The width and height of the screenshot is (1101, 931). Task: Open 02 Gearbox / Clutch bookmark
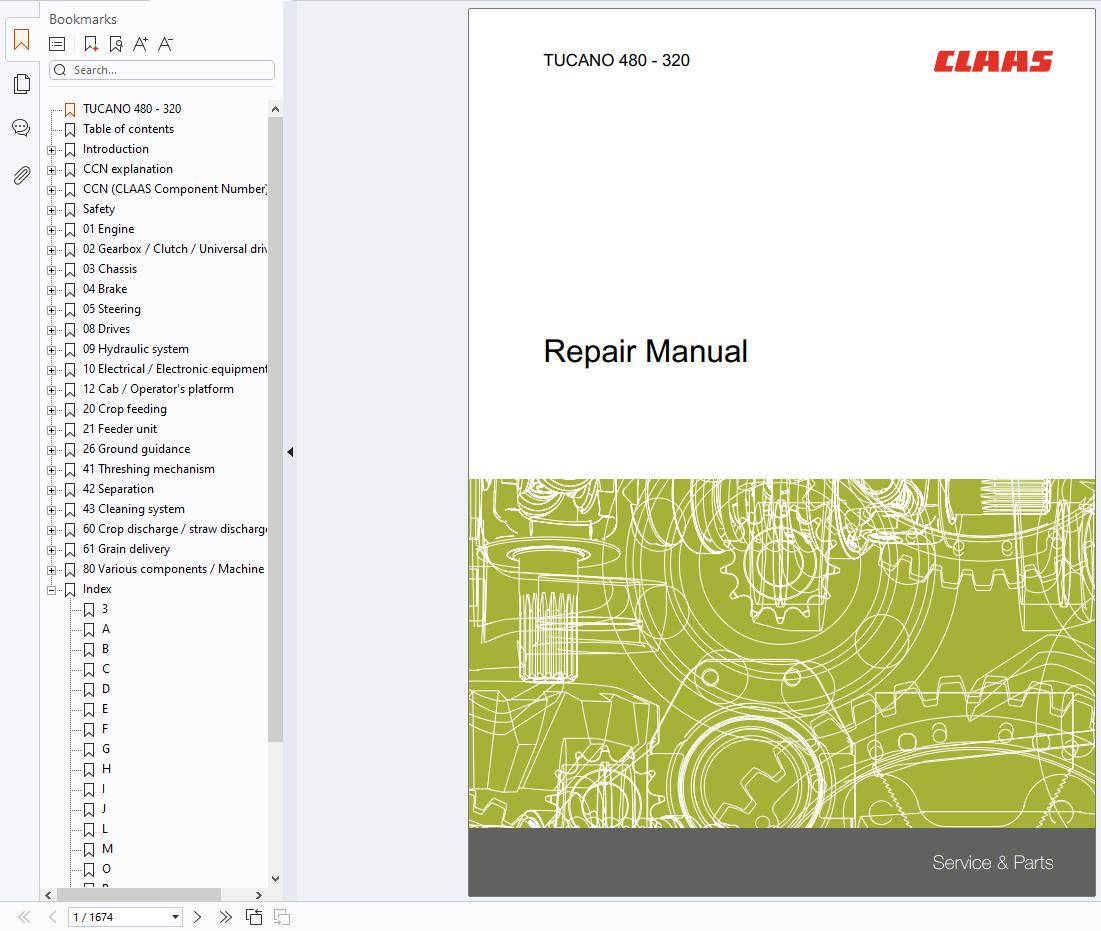[175, 249]
